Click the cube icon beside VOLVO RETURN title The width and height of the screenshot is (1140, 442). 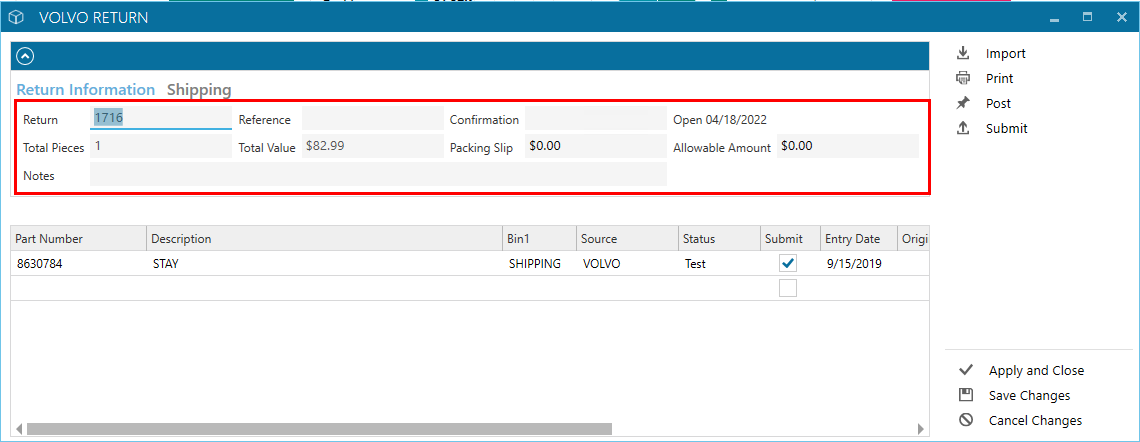point(17,17)
